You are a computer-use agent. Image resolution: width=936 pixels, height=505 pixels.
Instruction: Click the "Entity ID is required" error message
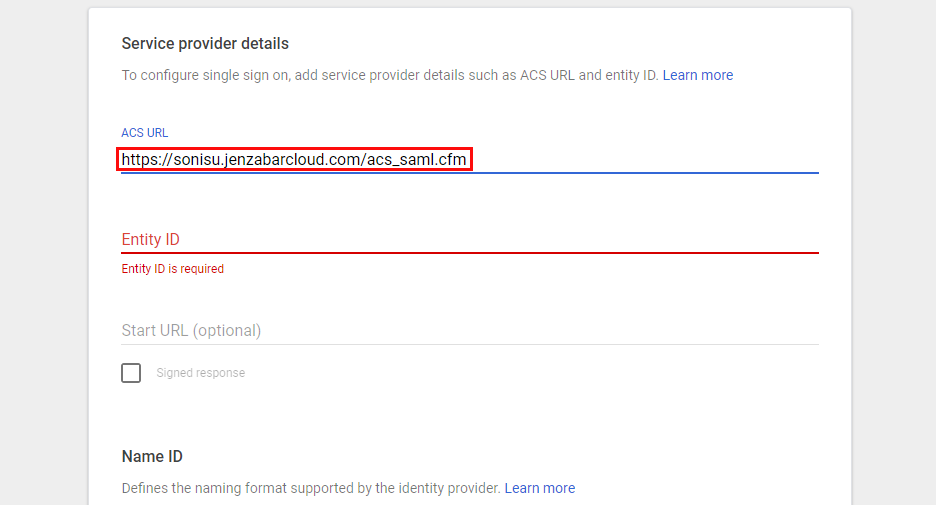[x=172, y=269]
